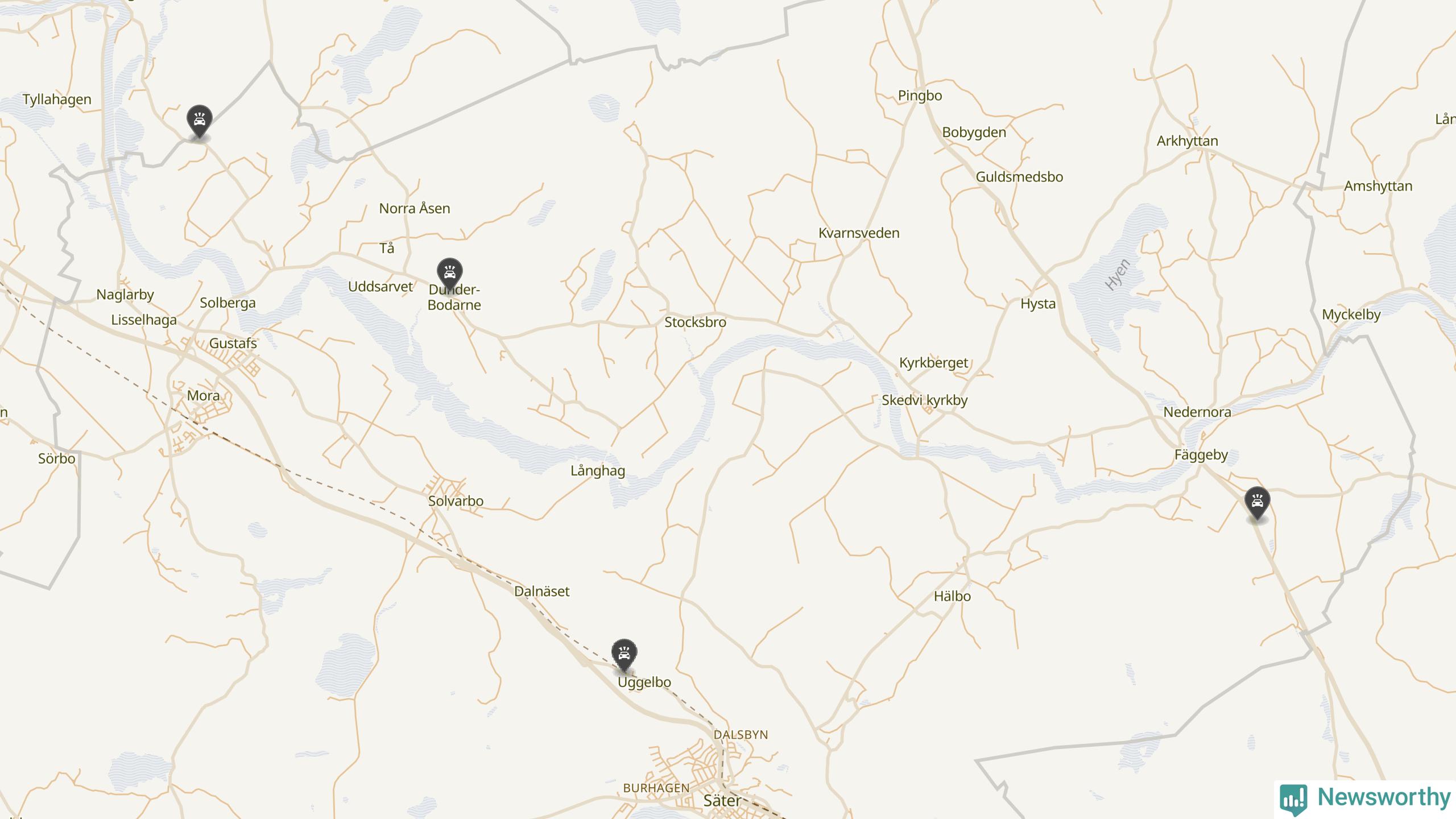
Task: Click the car marker near Tyllahagen
Action: (x=199, y=121)
